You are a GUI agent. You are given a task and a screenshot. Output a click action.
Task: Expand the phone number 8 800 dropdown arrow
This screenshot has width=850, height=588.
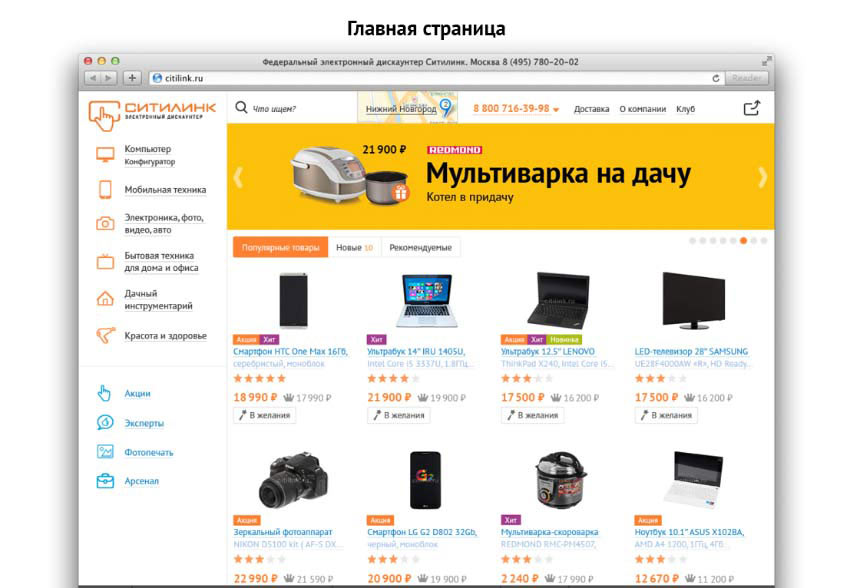click(x=556, y=109)
